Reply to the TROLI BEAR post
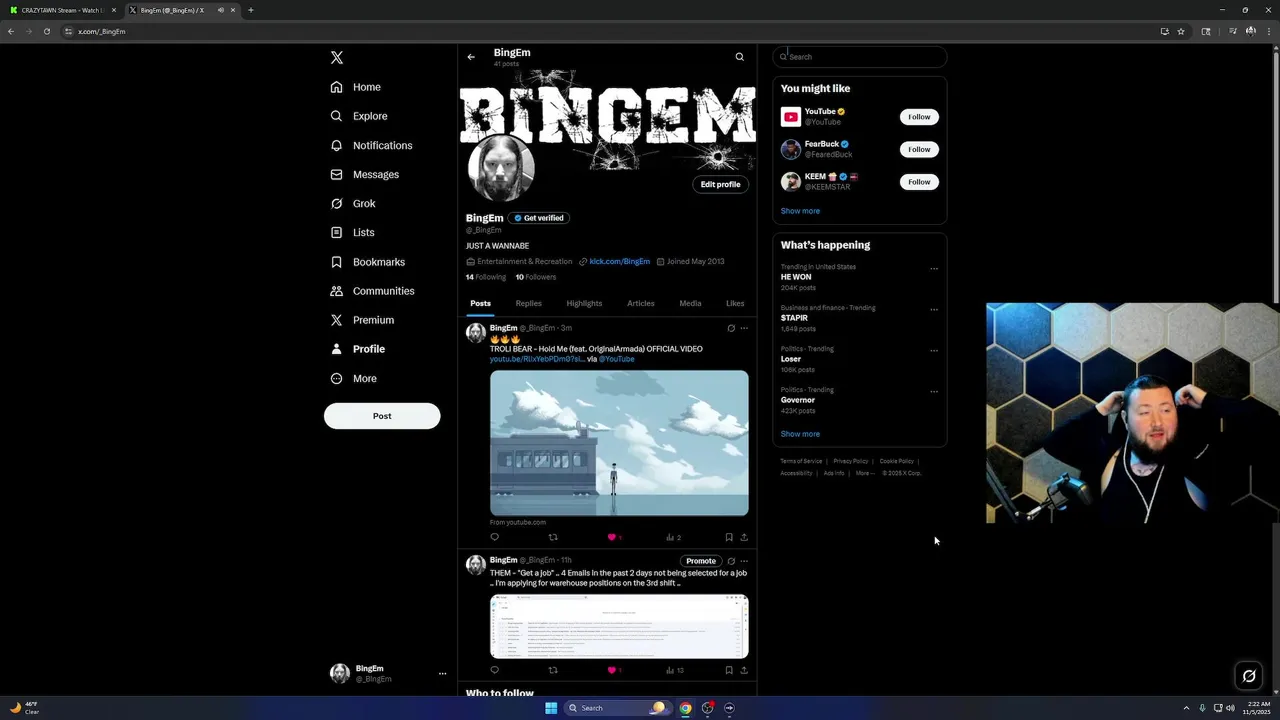Image resolution: width=1280 pixels, height=720 pixels. tap(494, 537)
